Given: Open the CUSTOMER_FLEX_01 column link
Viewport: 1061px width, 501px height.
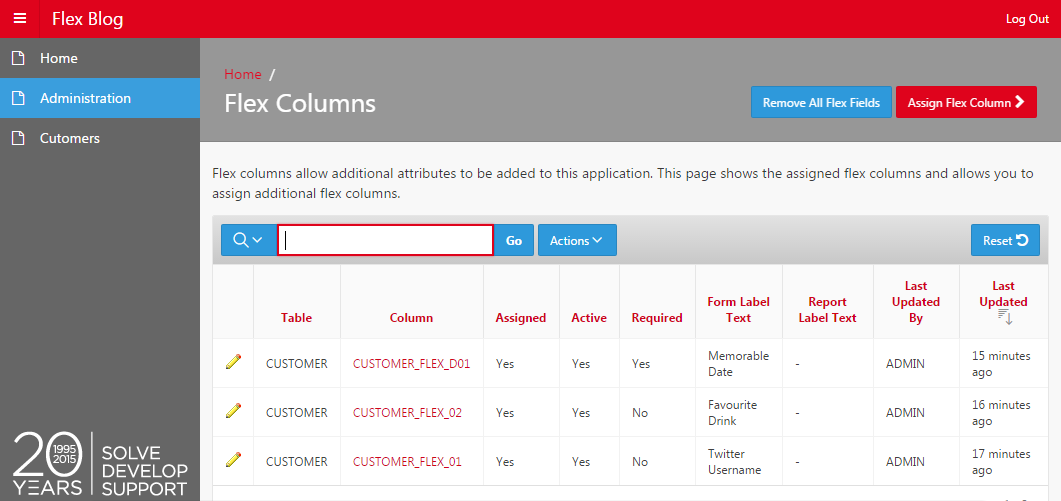Looking at the screenshot, I should (407, 461).
